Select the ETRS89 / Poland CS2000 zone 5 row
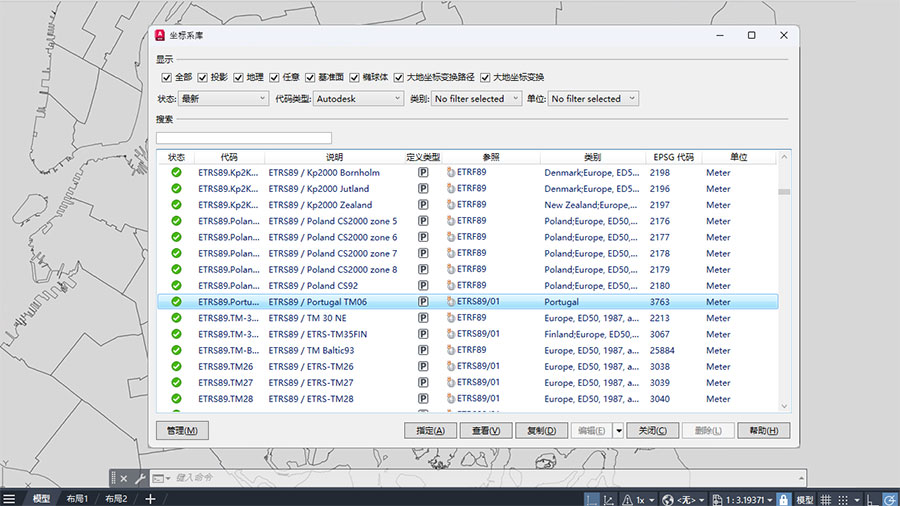 pos(468,221)
